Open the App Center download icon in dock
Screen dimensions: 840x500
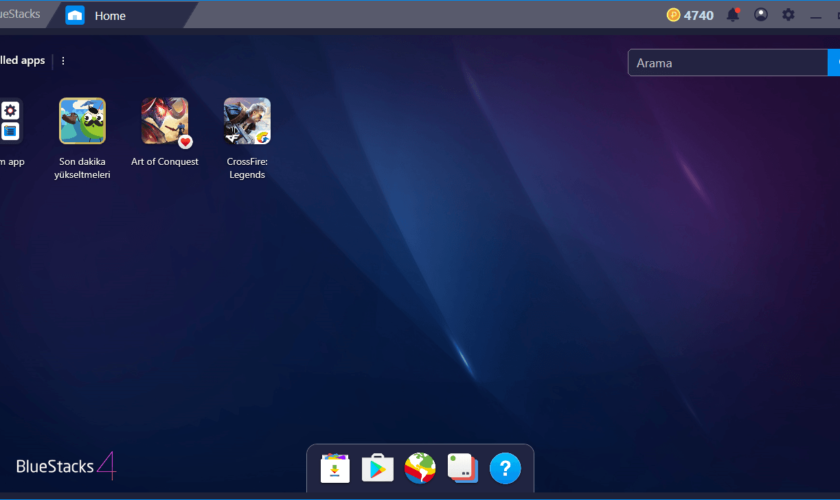(335, 468)
